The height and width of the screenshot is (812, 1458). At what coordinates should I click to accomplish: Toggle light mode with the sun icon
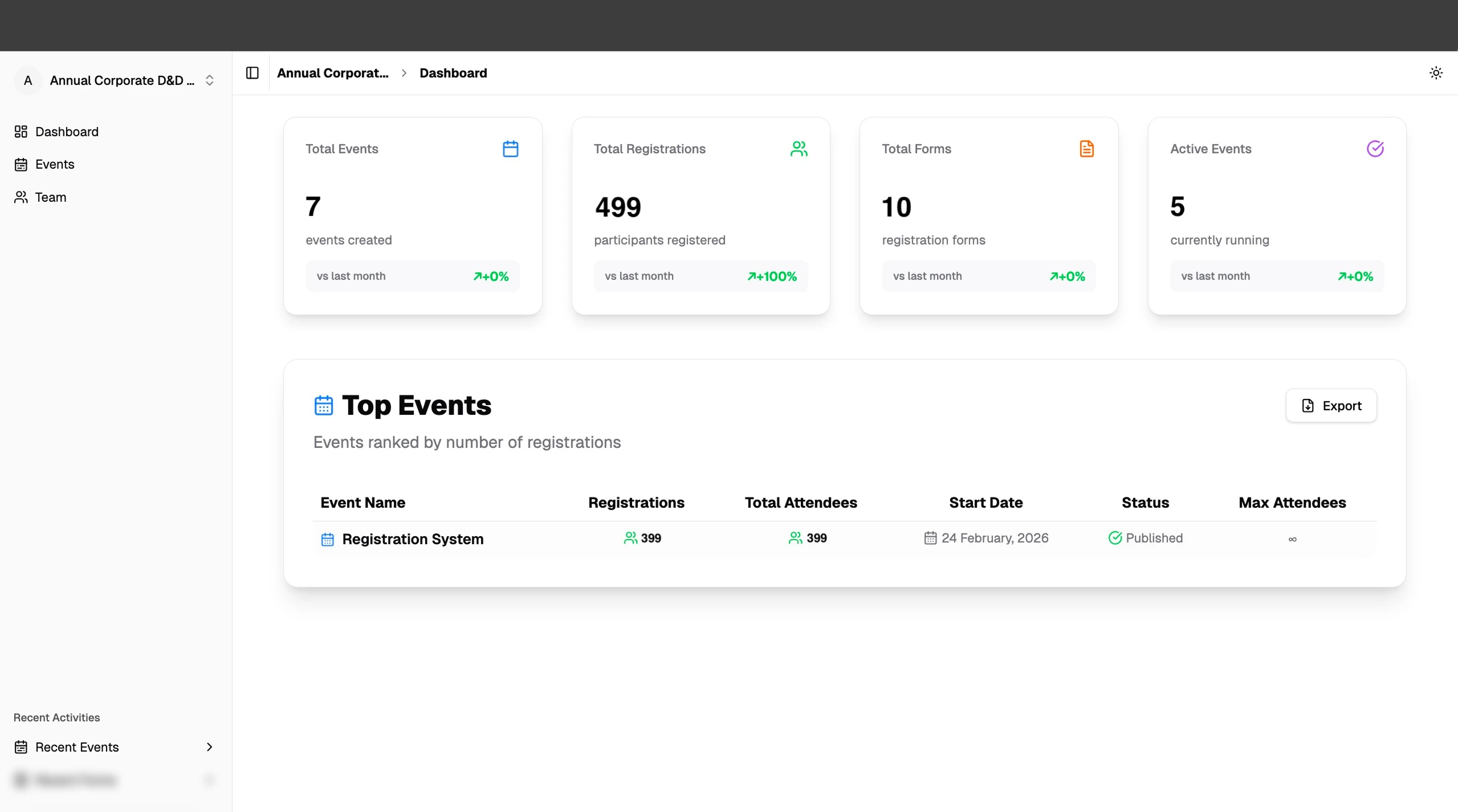1436,72
